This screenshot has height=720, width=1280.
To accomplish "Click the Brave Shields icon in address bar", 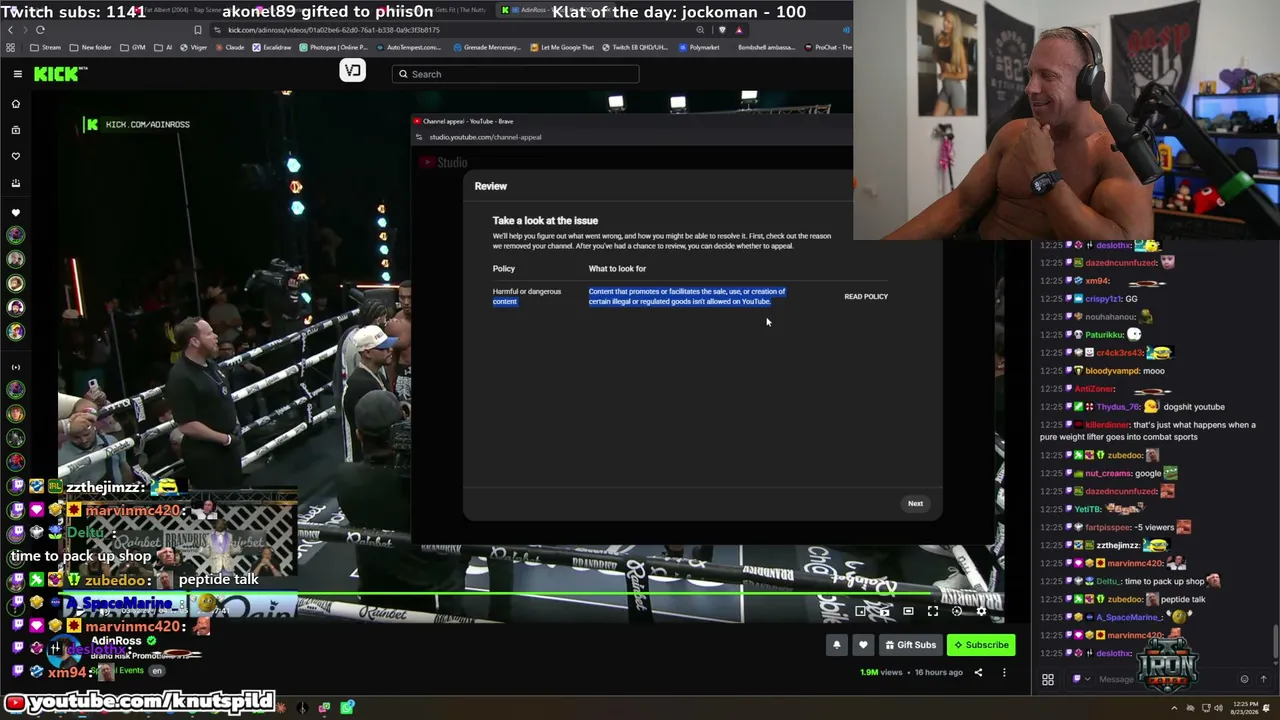I will coord(722,30).
